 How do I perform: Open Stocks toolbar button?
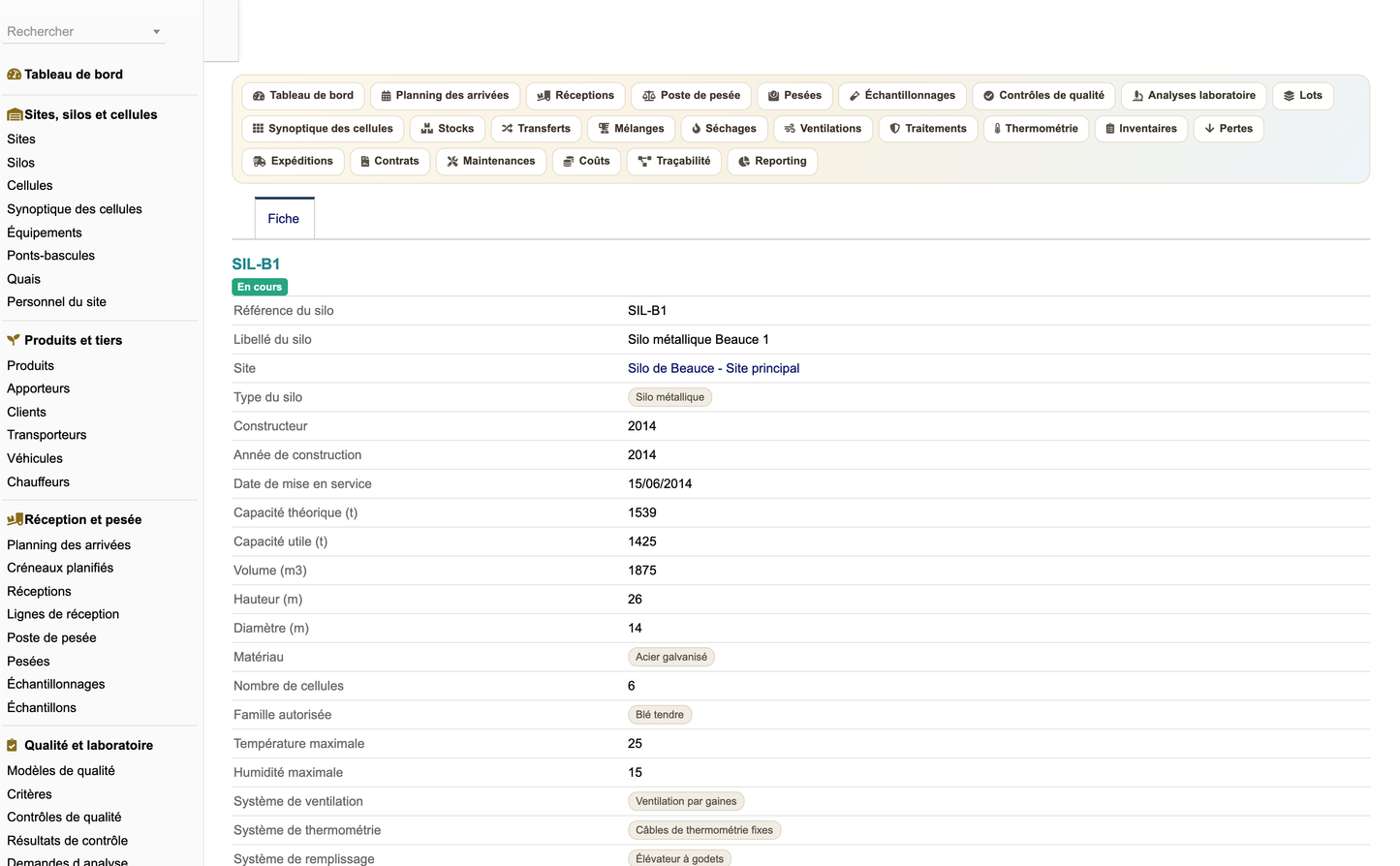[448, 129]
